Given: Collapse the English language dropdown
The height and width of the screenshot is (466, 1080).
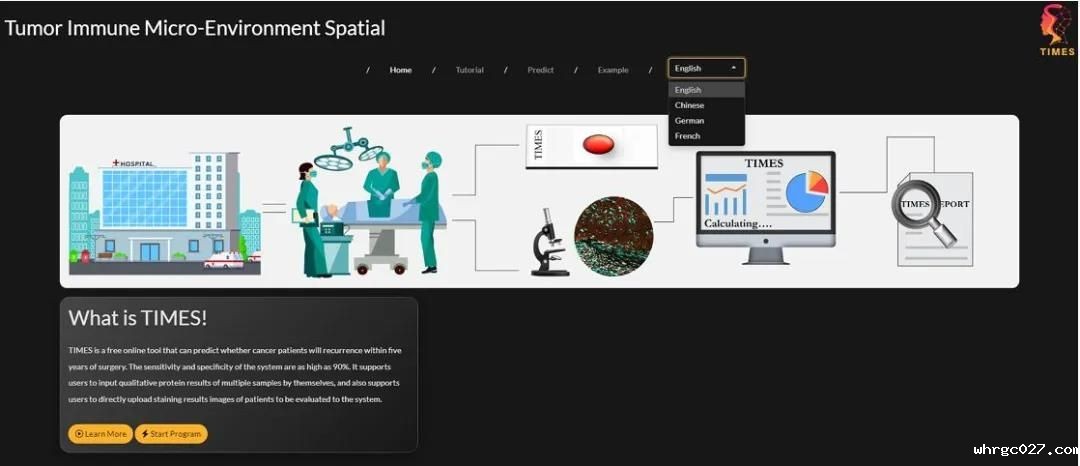Looking at the screenshot, I should point(706,68).
